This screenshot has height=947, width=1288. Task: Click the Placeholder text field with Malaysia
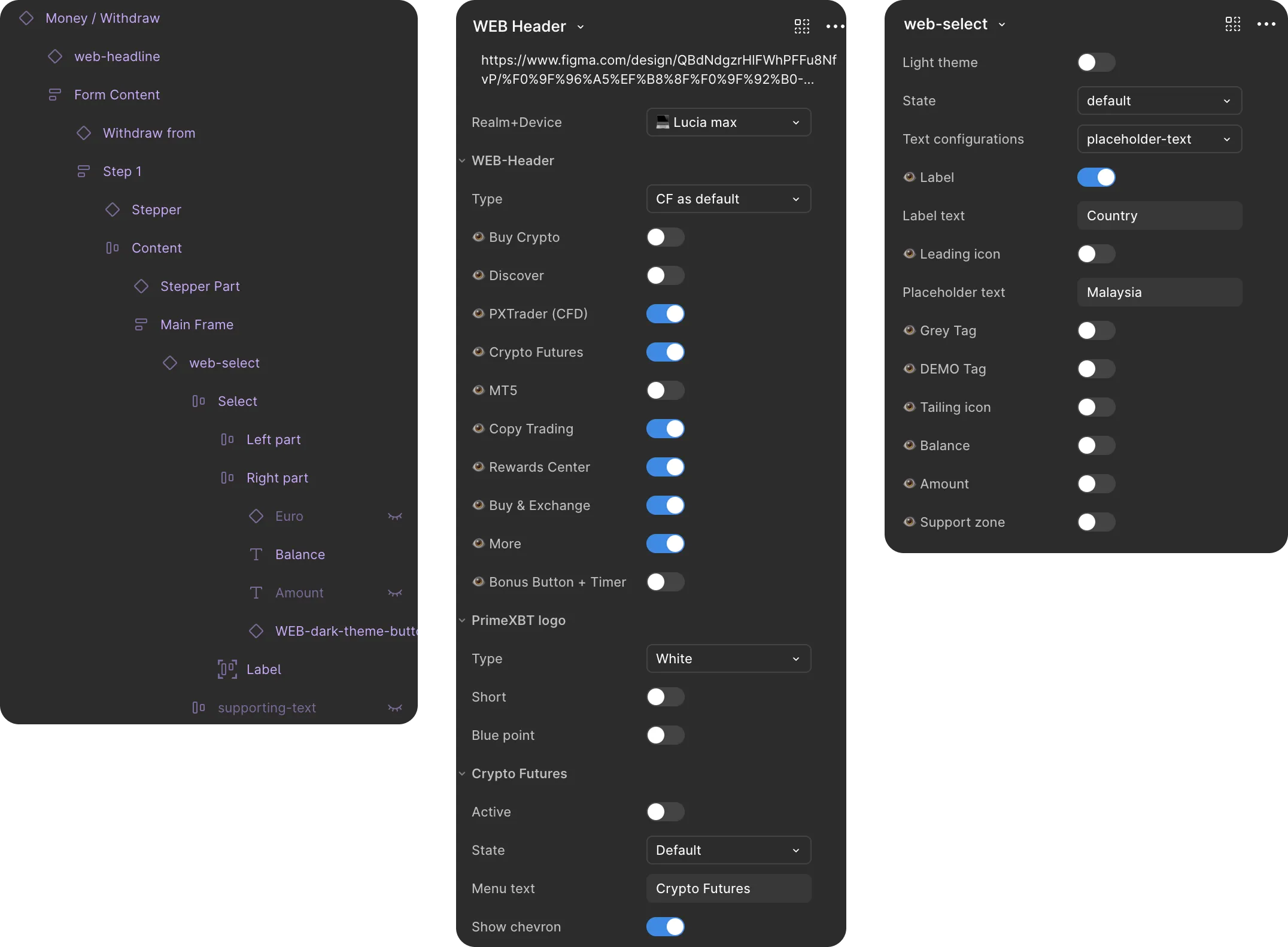click(1159, 292)
